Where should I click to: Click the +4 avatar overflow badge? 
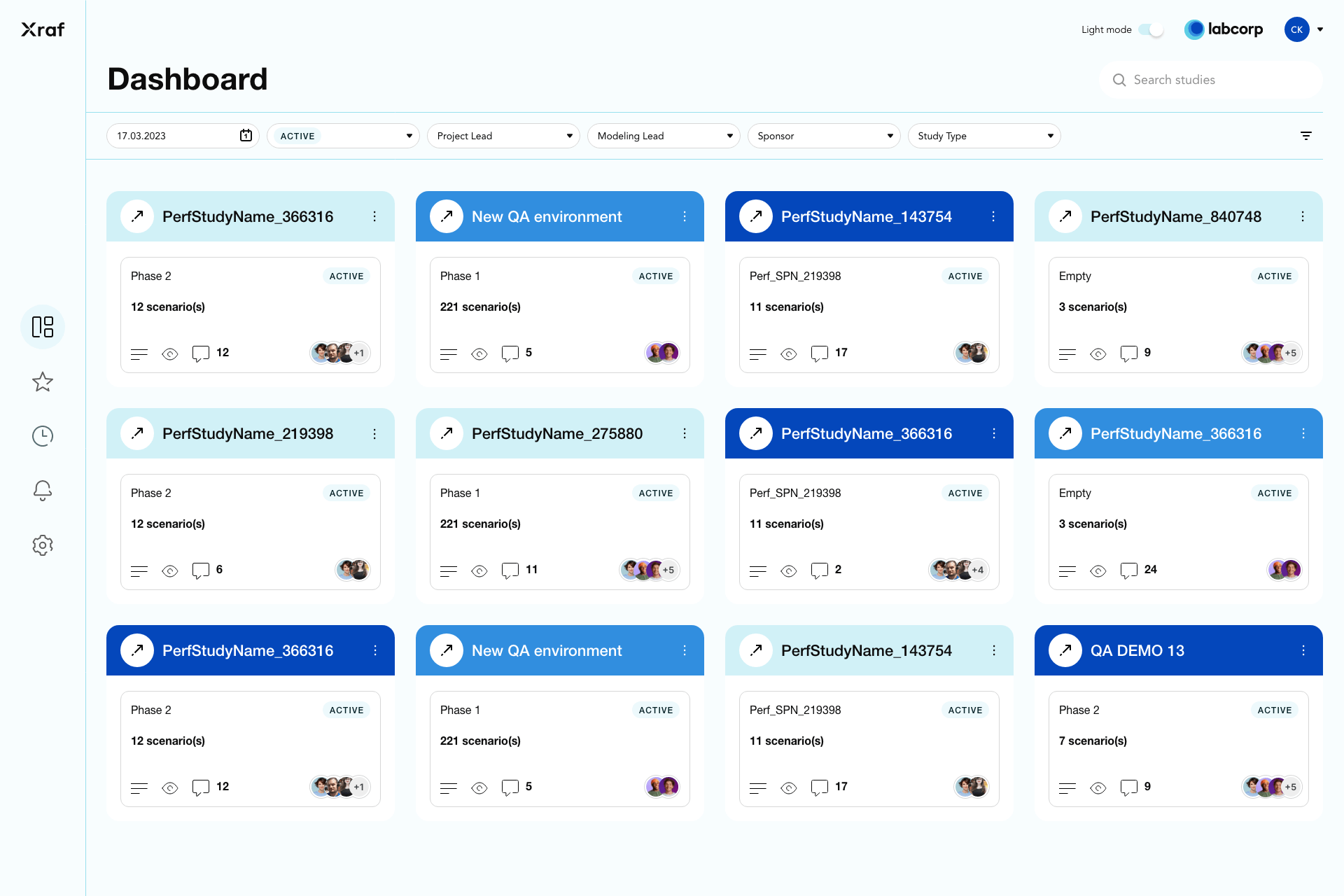click(x=977, y=570)
